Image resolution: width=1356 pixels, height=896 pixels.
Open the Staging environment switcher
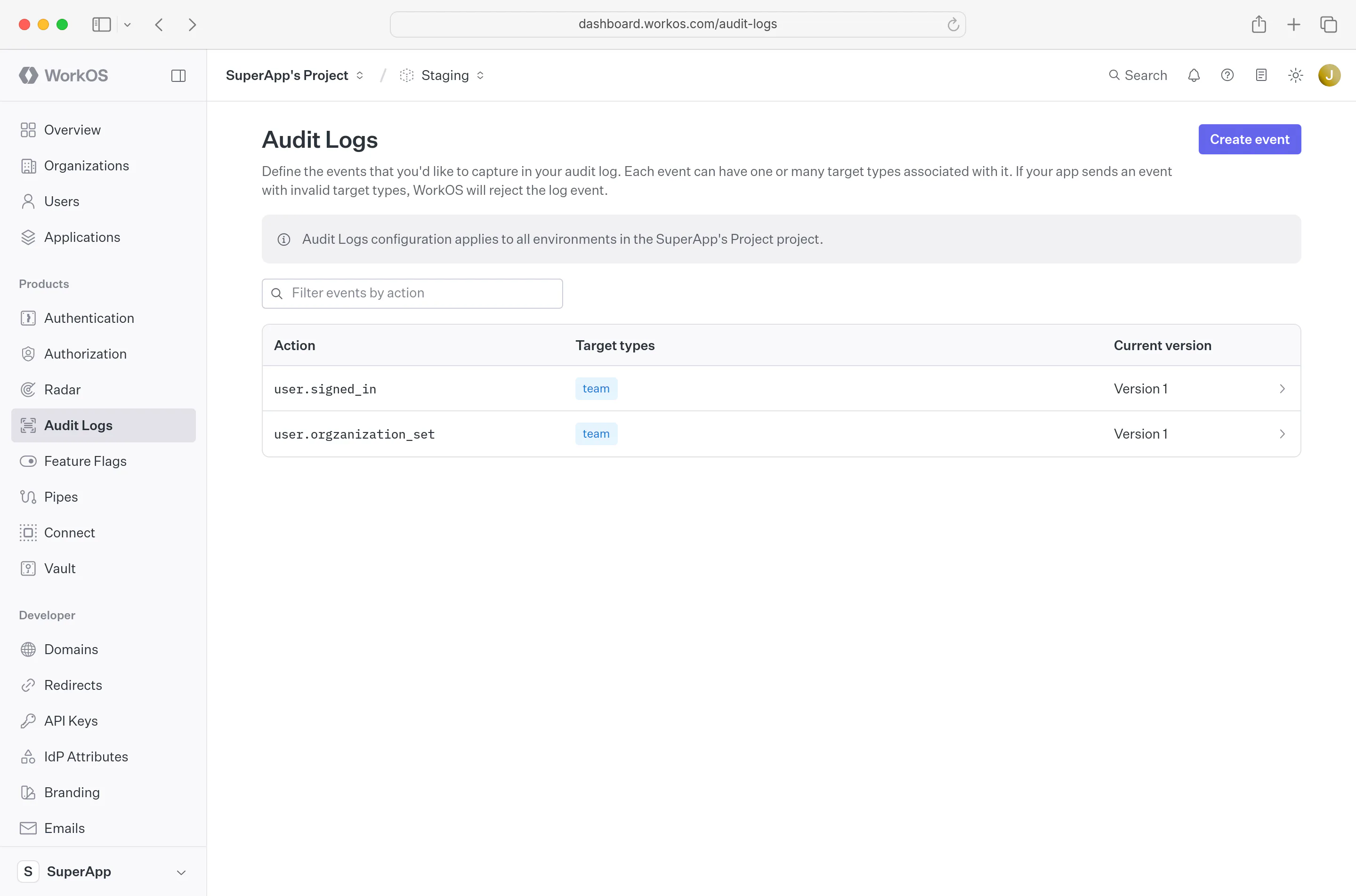tap(442, 75)
